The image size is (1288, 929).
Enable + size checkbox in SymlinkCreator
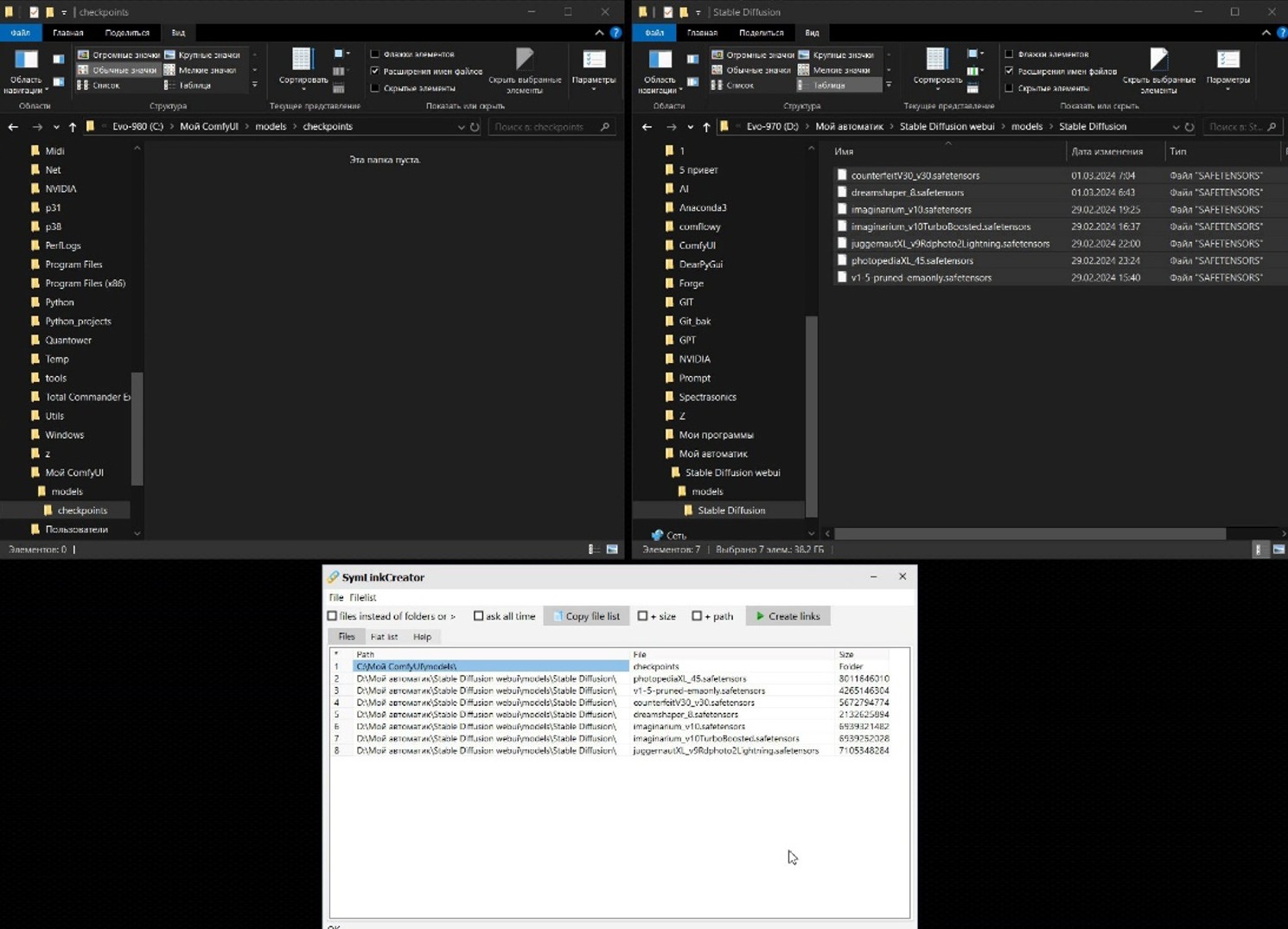642,616
